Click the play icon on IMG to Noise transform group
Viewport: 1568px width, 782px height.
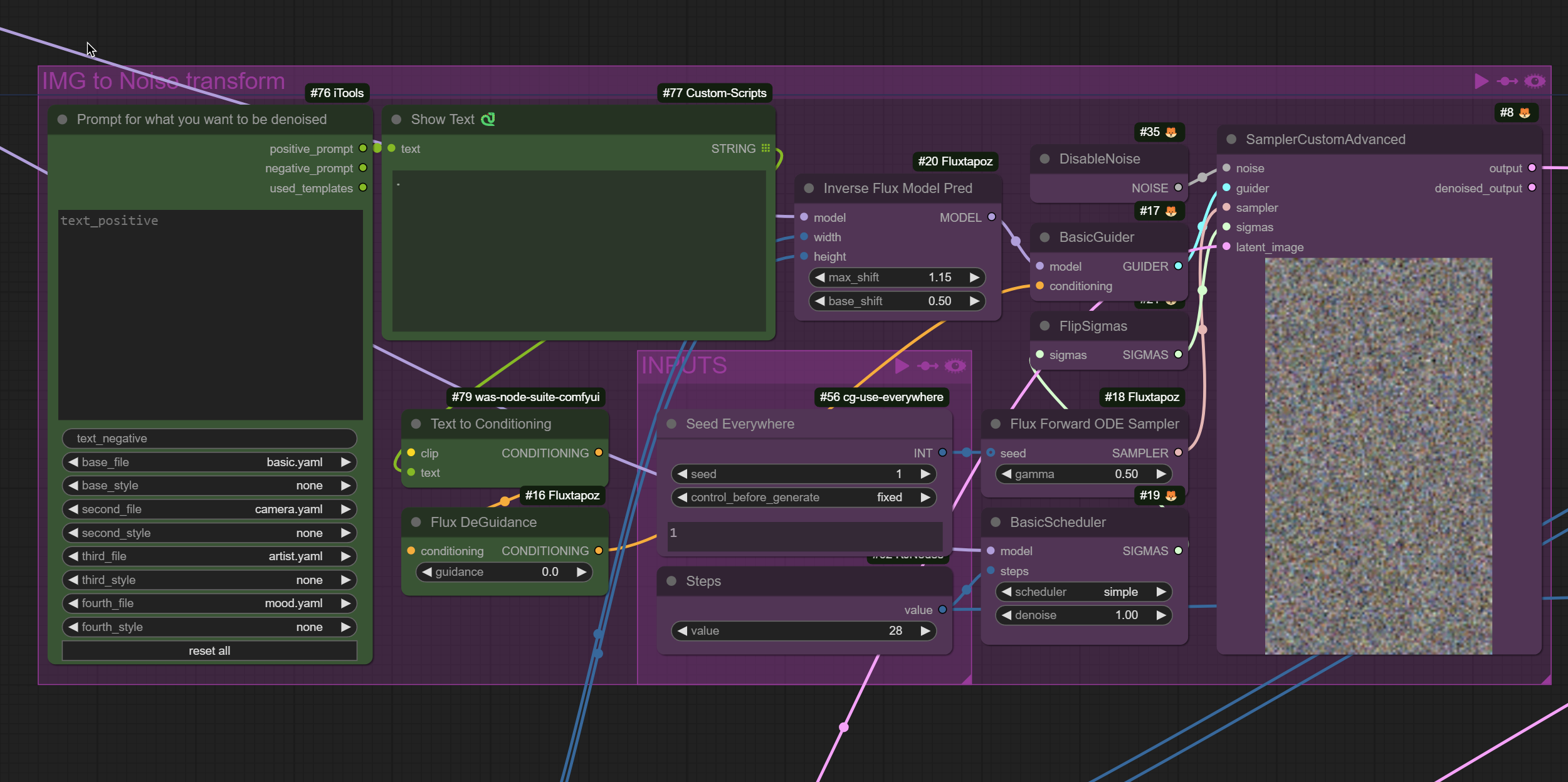pyautogui.click(x=1481, y=81)
